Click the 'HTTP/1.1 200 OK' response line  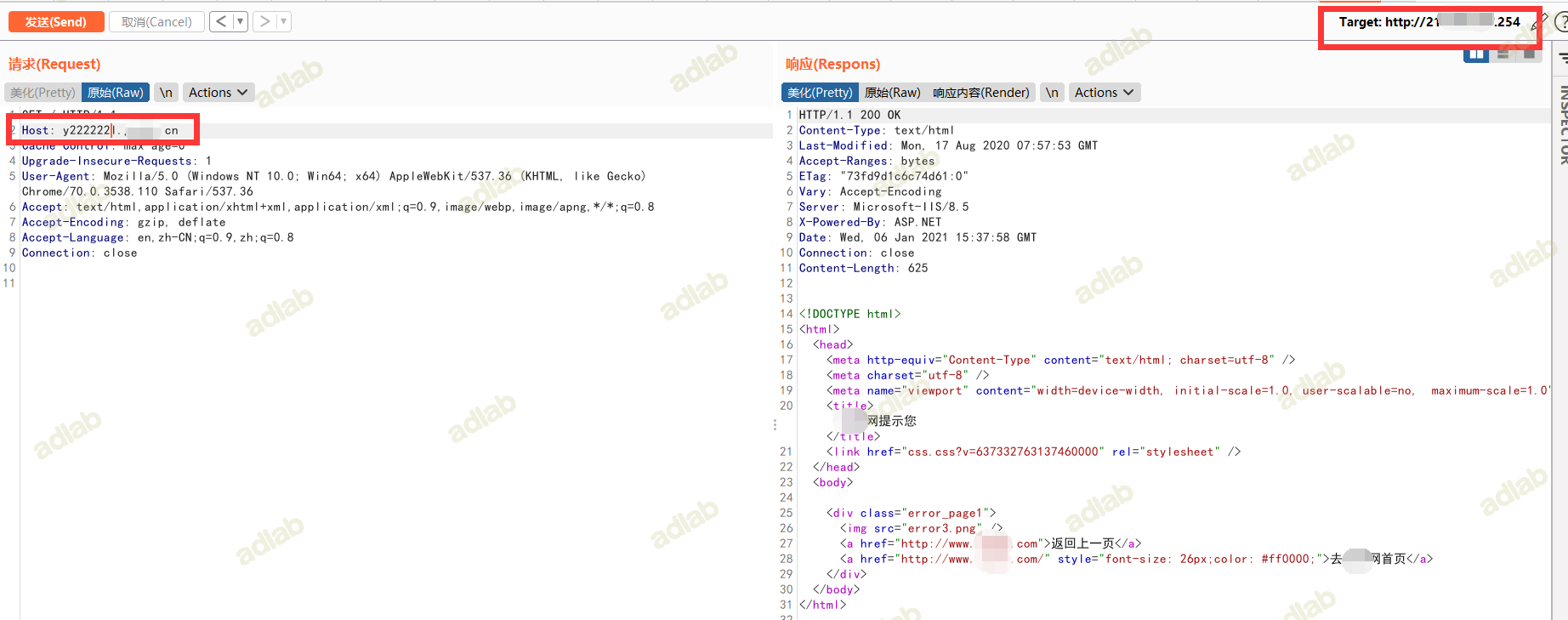coord(849,115)
